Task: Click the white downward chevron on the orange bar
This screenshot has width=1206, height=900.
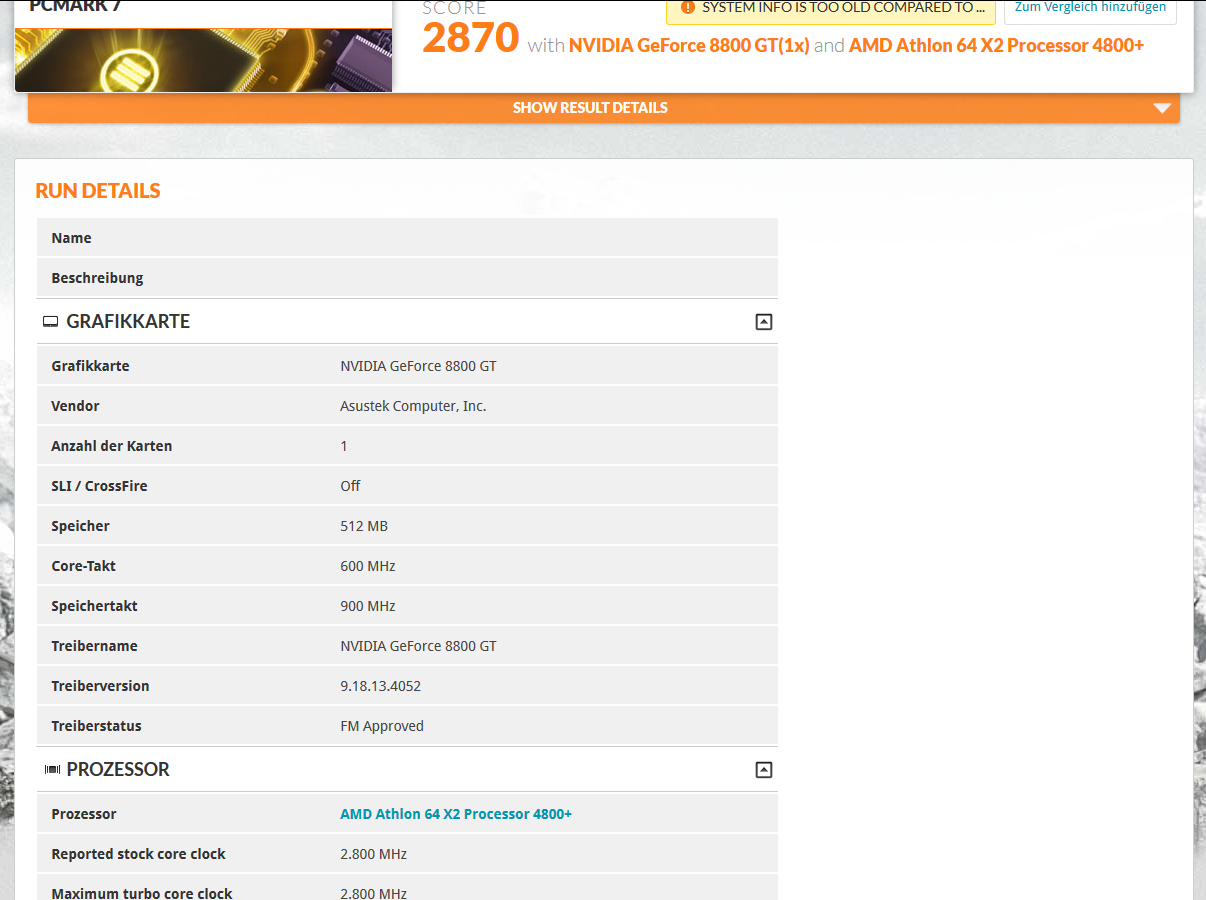Action: pos(1162,107)
